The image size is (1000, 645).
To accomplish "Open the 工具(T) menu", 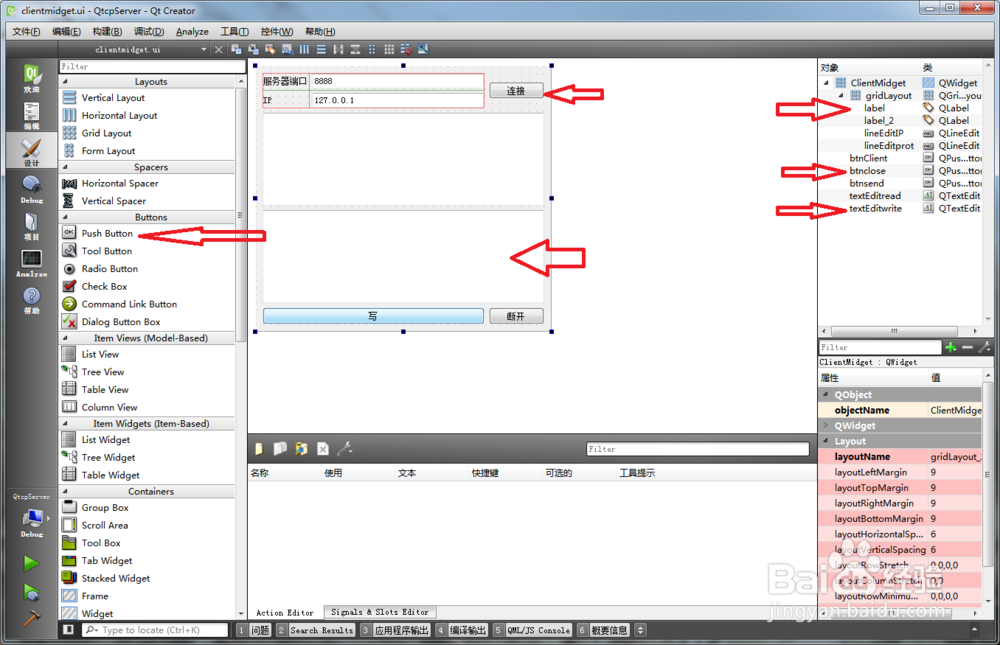I will (x=235, y=31).
